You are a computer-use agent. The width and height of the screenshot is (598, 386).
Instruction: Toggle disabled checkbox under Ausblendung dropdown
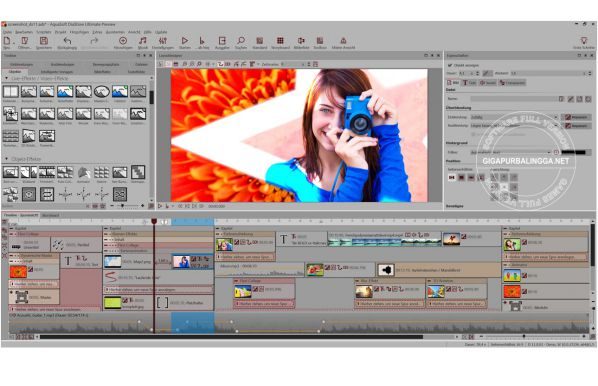(474, 134)
